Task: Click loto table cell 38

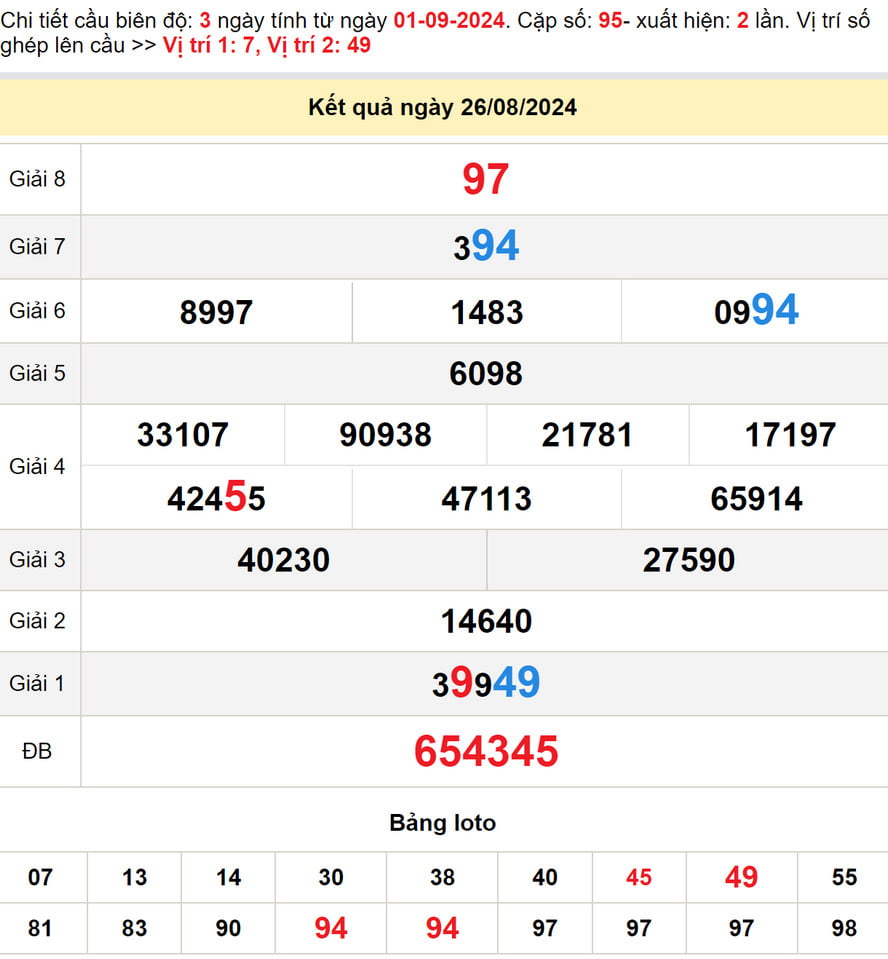Action: (442, 878)
